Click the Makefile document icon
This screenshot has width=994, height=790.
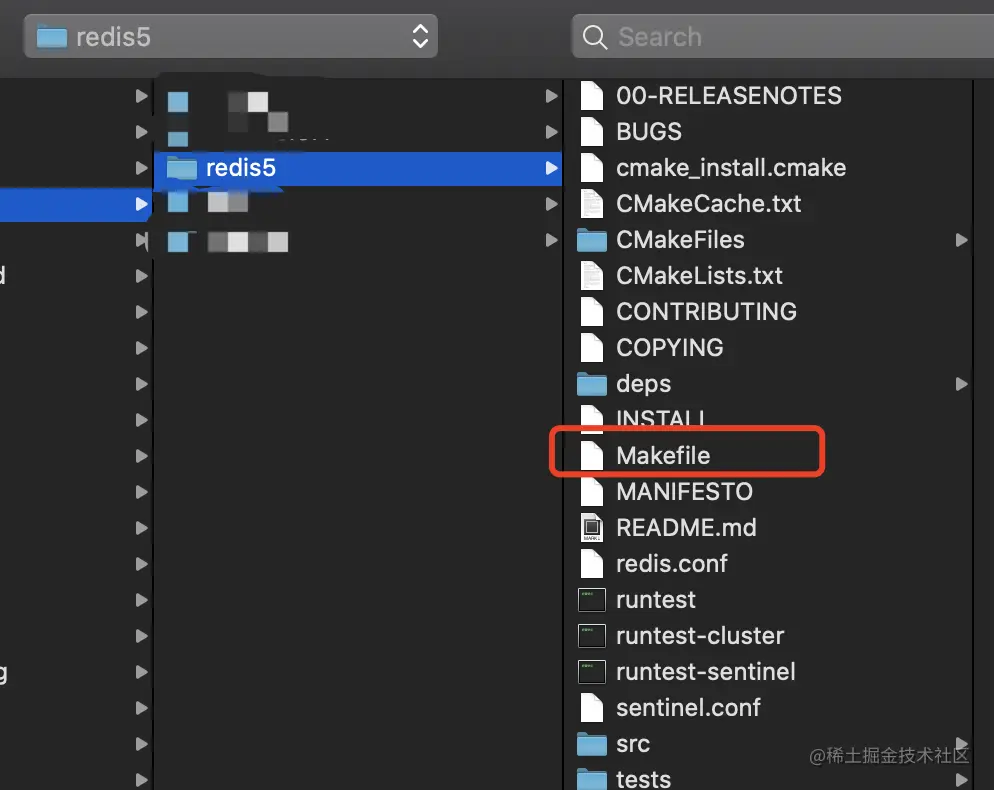click(x=592, y=456)
